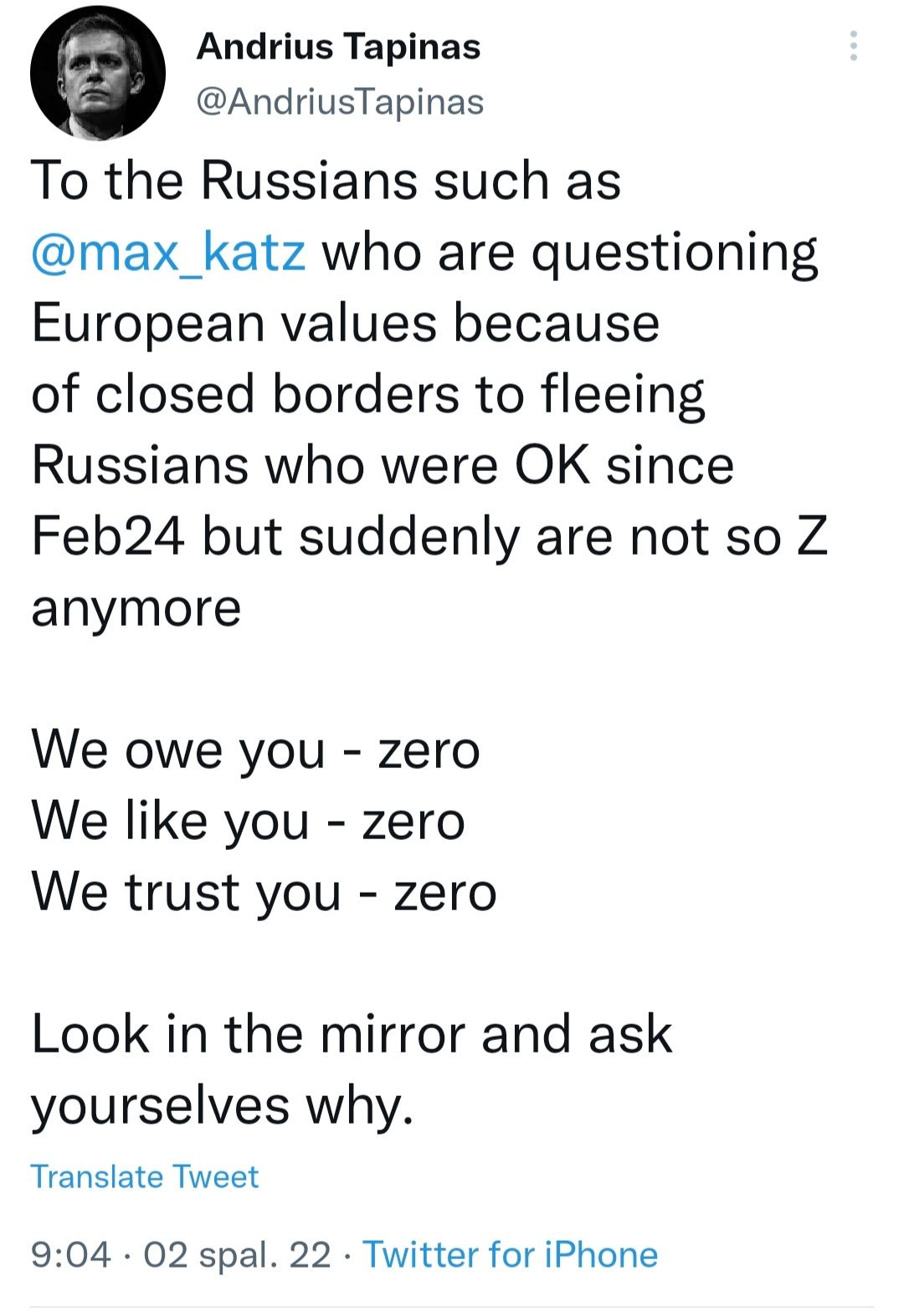This screenshot has width=904, height=1316.
Task: Open the @max_katz mention link
Action: pos(168,252)
